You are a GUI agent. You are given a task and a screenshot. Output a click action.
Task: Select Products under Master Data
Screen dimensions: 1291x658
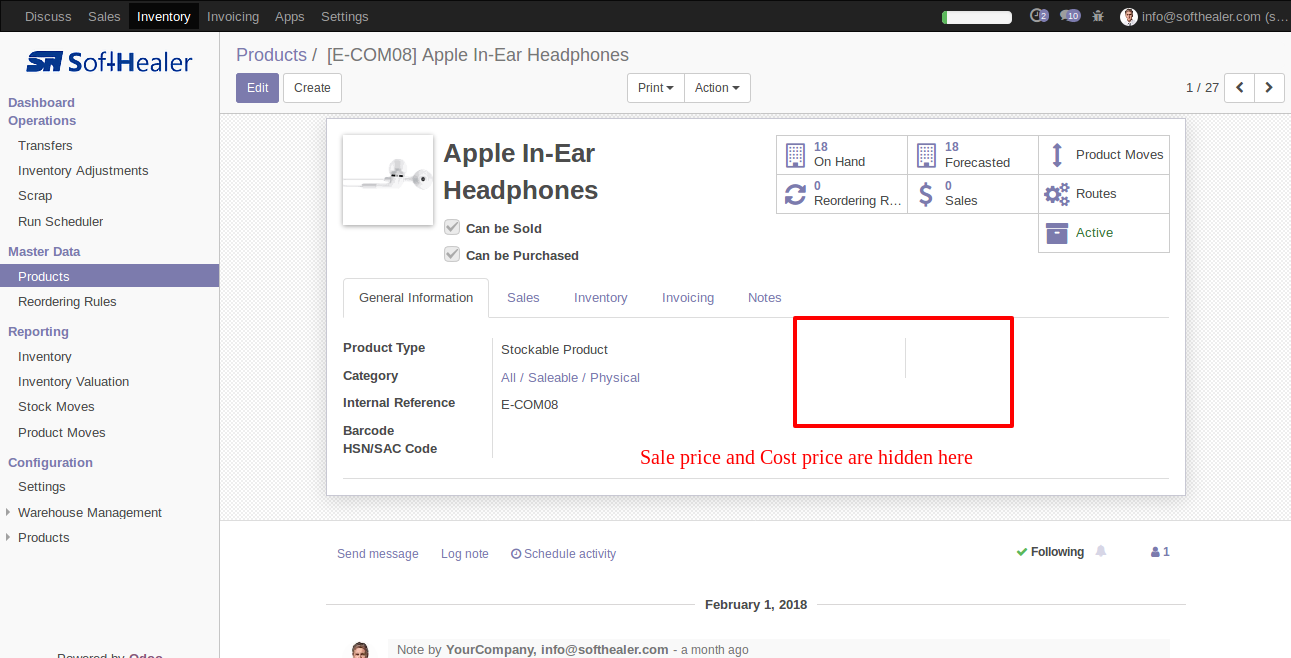[109, 276]
